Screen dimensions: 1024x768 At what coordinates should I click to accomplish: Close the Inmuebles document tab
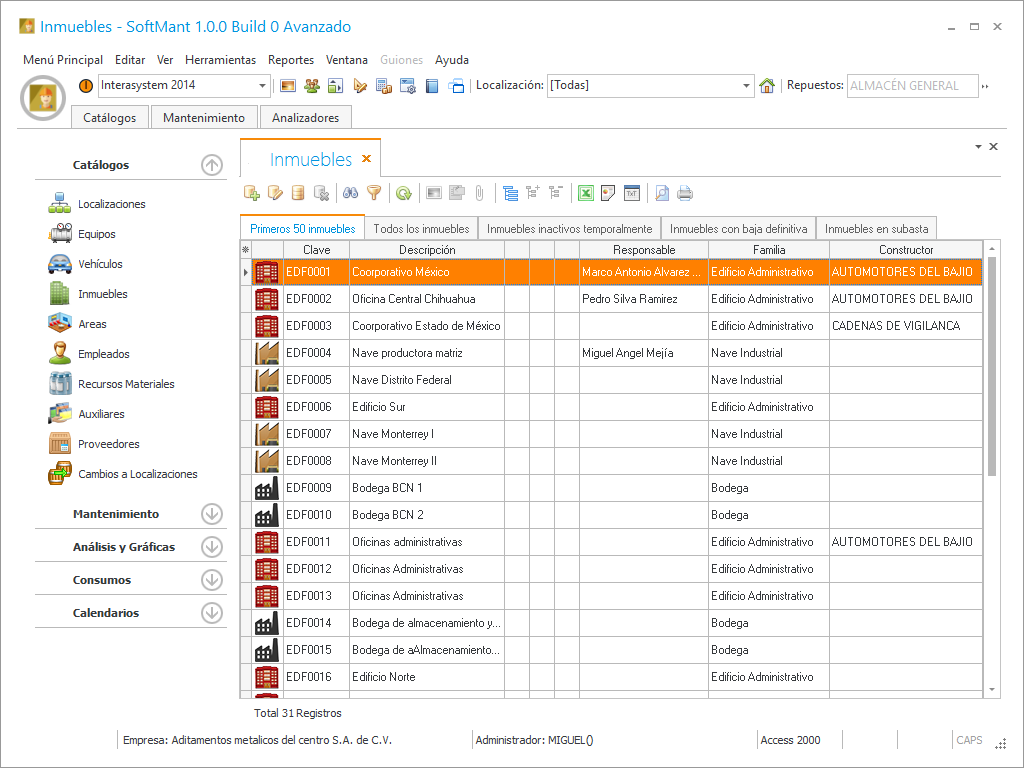(x=366, y=159)
